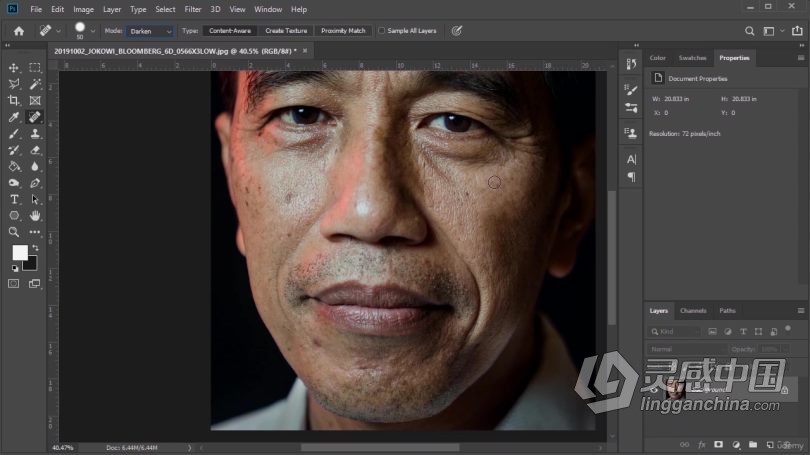Select the Move tool
Image resolution: width=810 pixels, height=455 pixels.
click(14, 68)
